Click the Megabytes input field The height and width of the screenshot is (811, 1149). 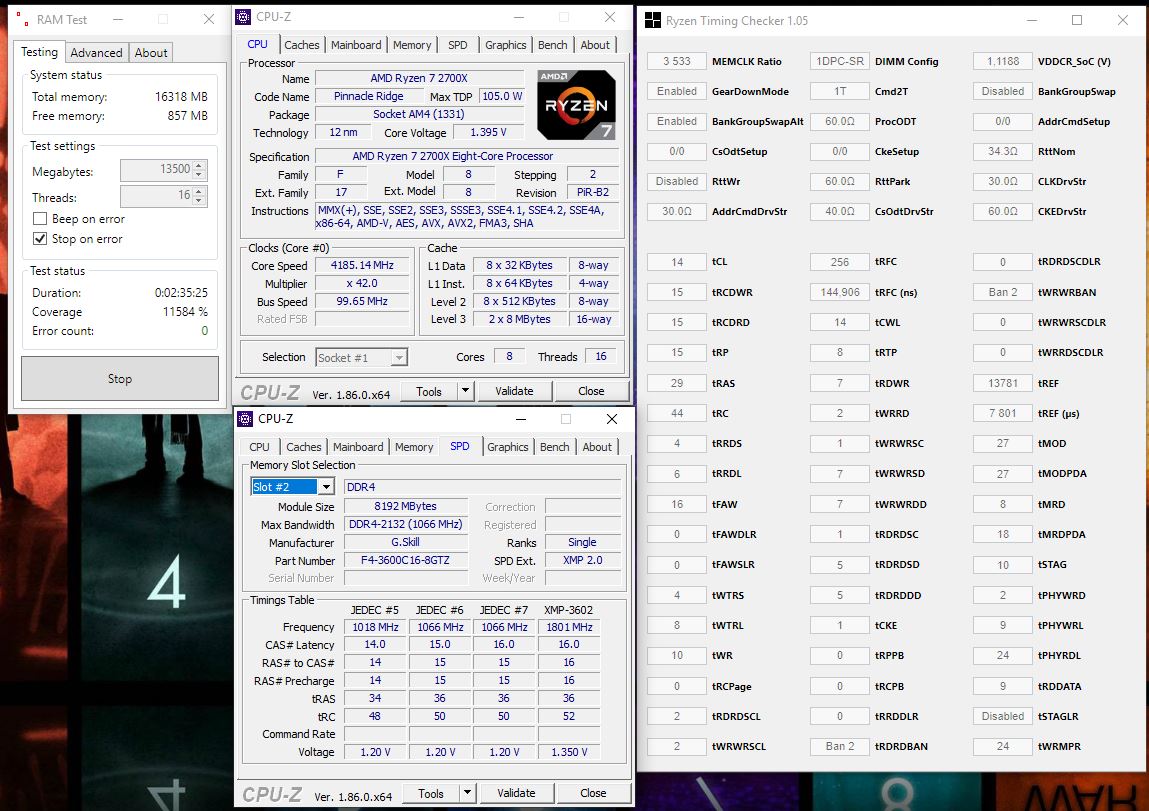[156, 170]
